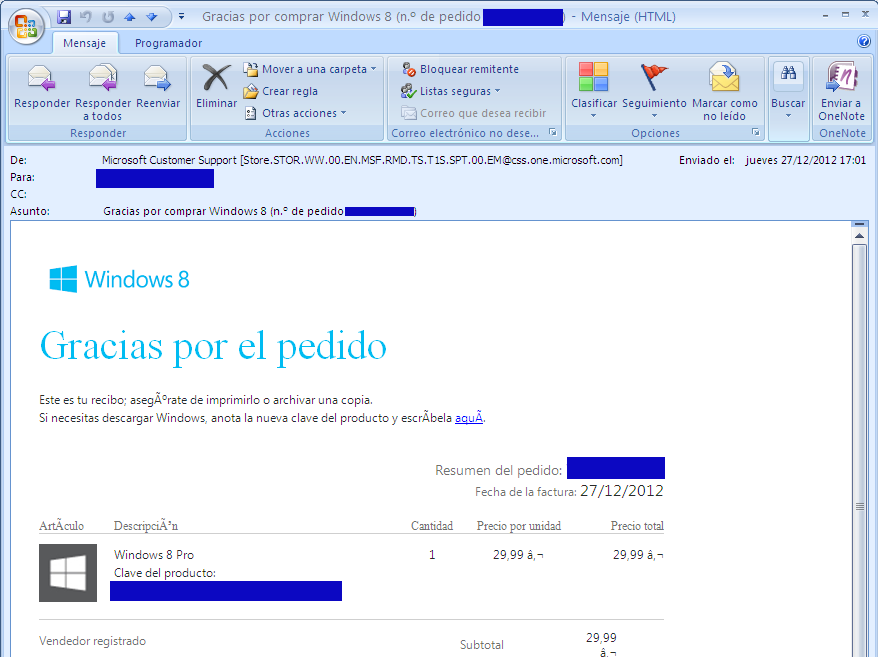The height and width of the screenshot is (657, 878).
Task: Click the scroll up arrow of message
Action: point(859,236)
